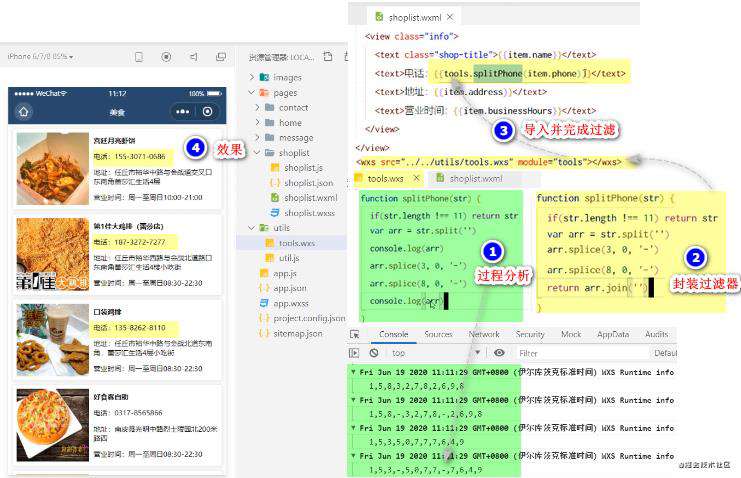Viewport: 741px width, 478px height.
Task: Open the AppData tab
Action: click(613, 334)
